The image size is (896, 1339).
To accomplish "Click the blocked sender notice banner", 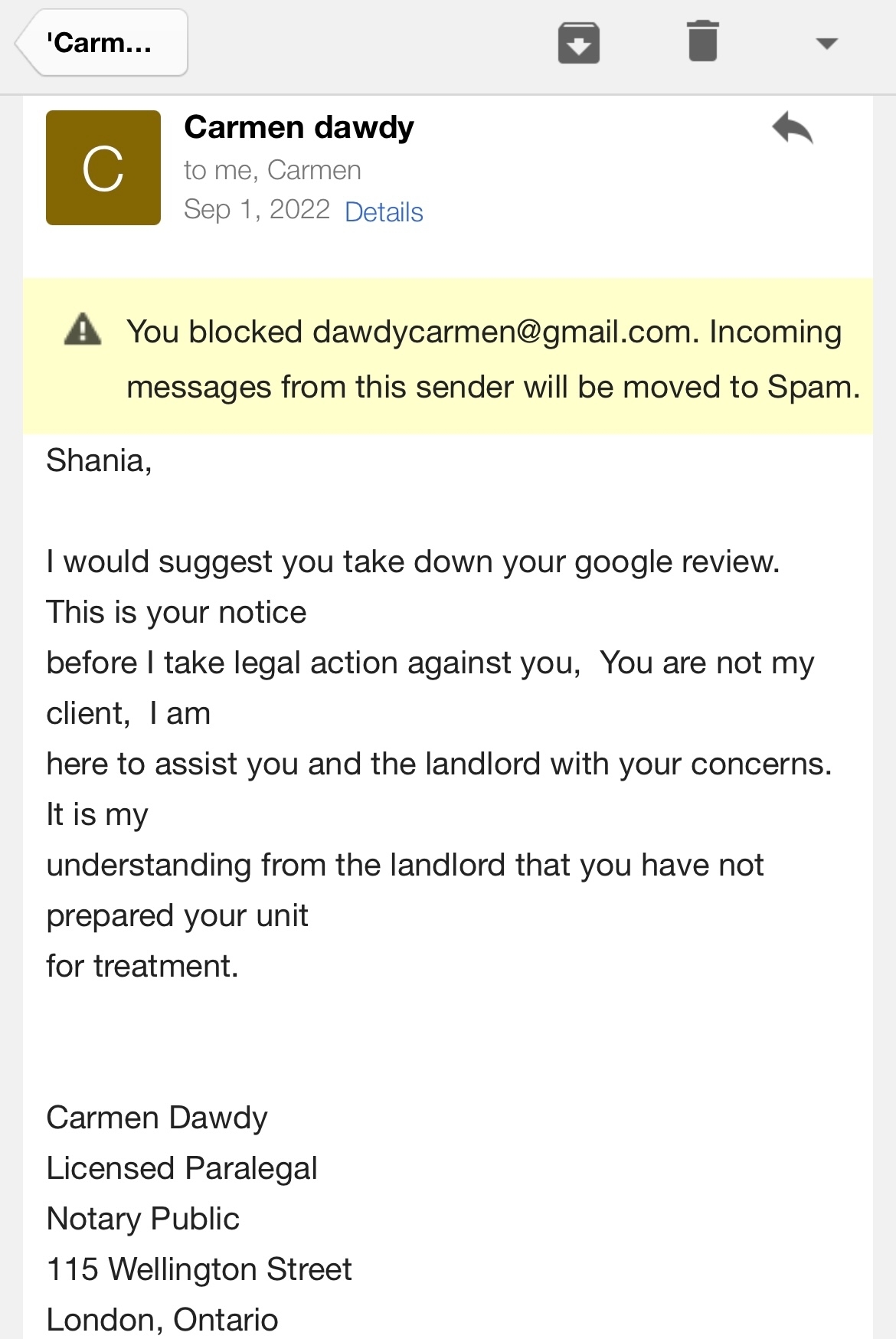I will [448, 356].
